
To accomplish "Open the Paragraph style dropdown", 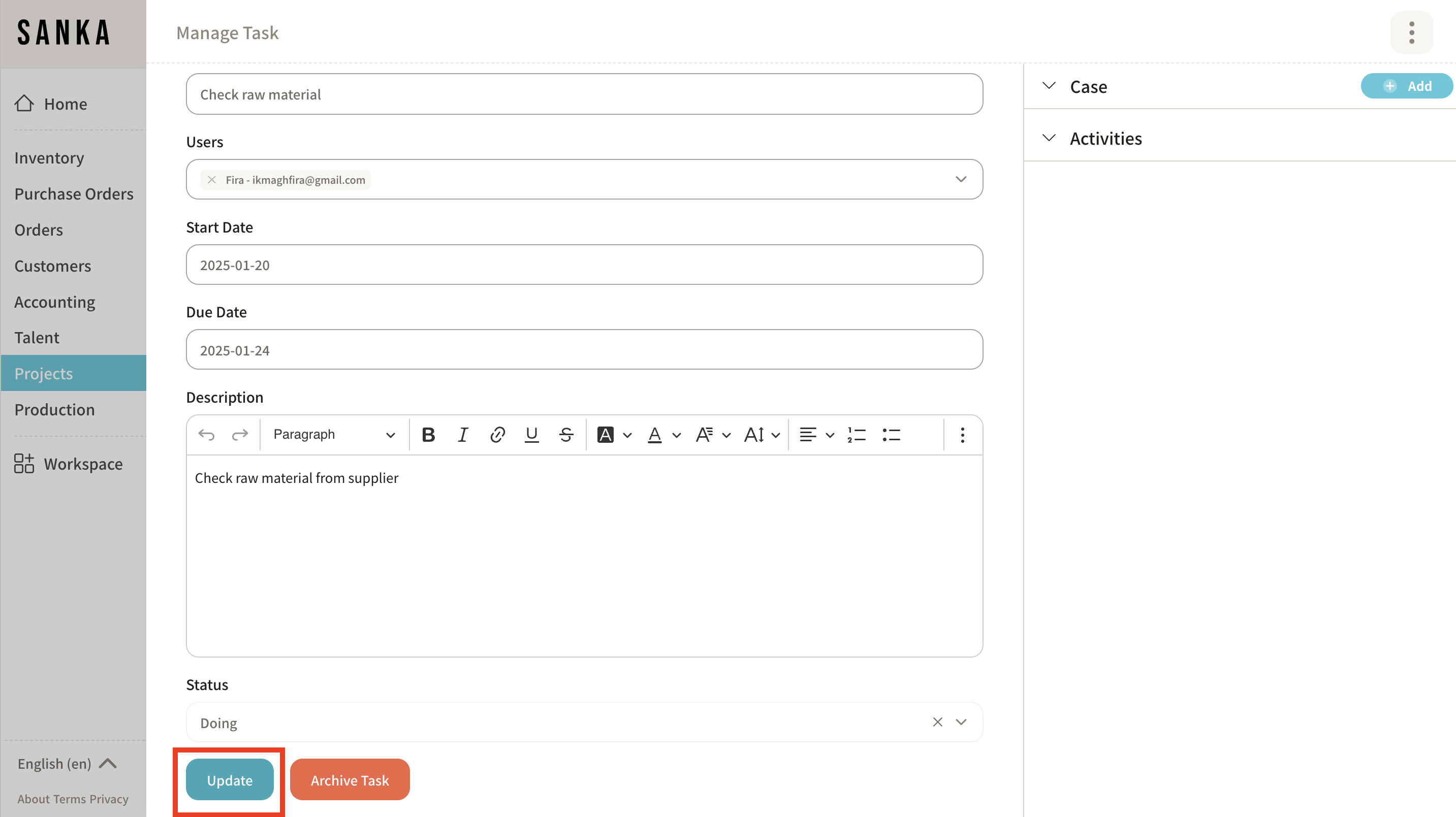I will click(x=333, y=435).
